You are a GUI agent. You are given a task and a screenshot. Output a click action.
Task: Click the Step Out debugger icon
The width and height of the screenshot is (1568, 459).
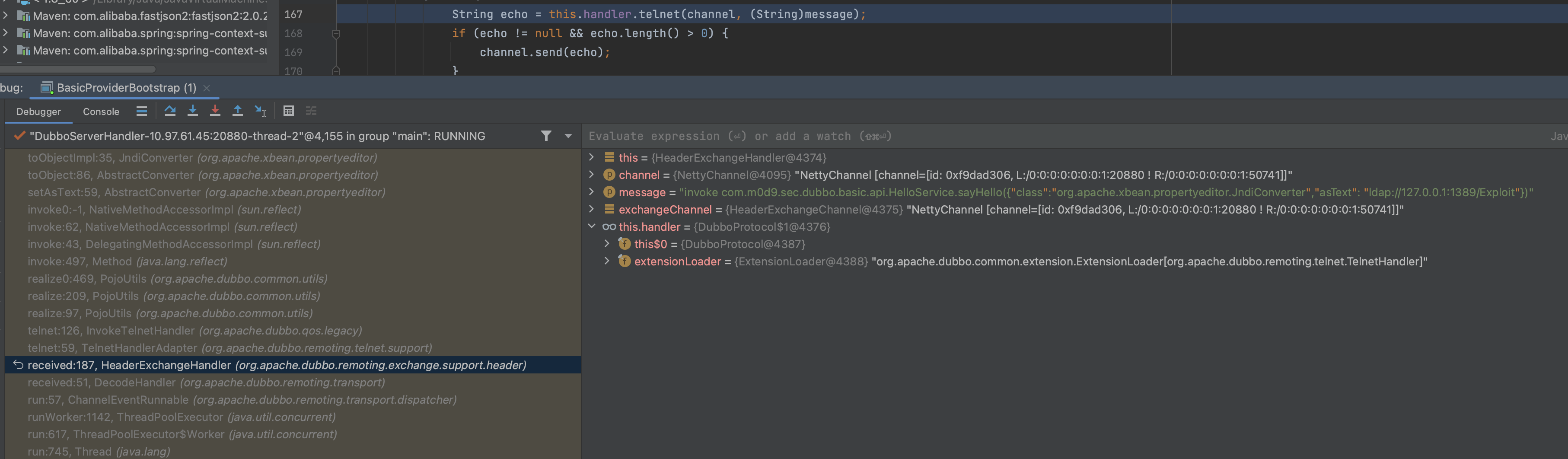[x=237, y=111]
